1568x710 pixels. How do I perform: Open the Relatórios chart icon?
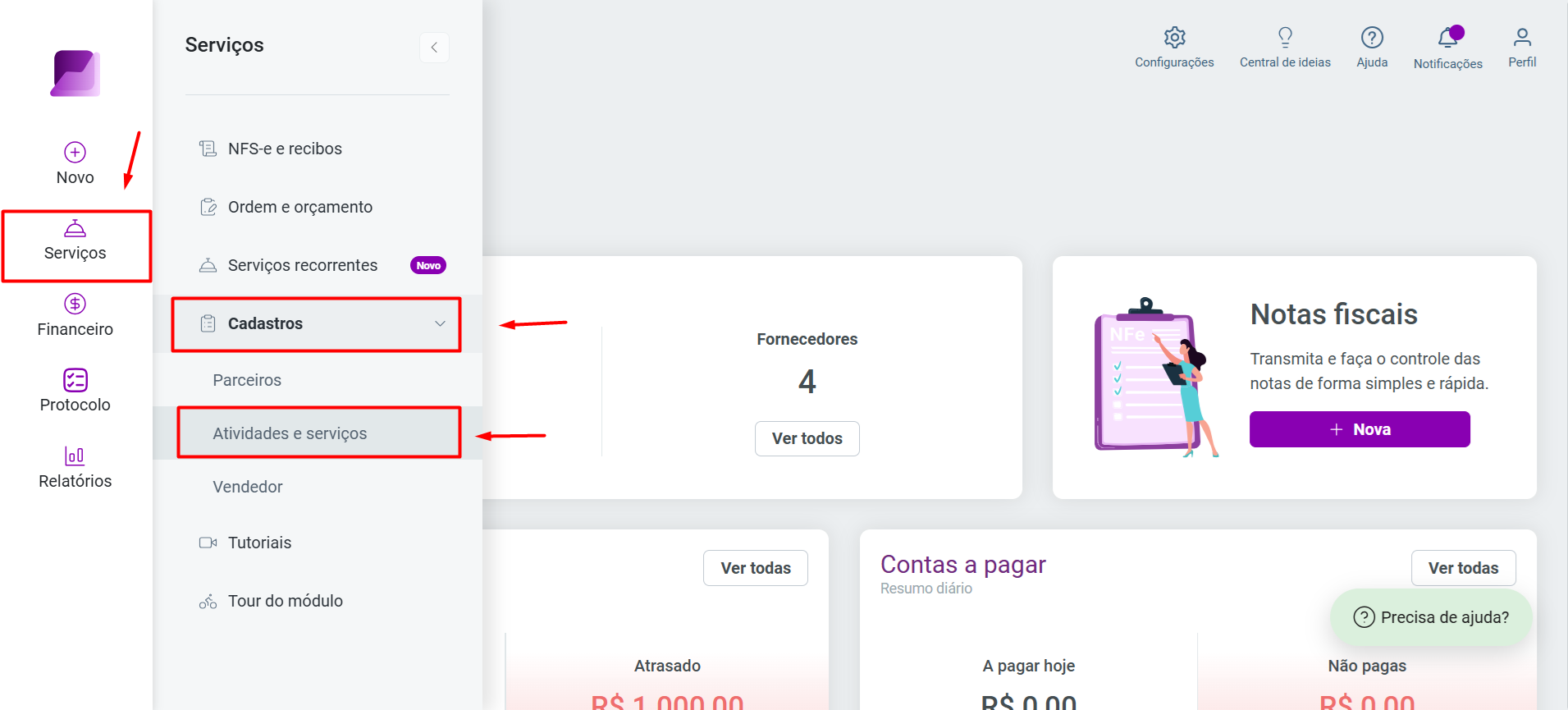pyautogui.click(x=75, y=456)
